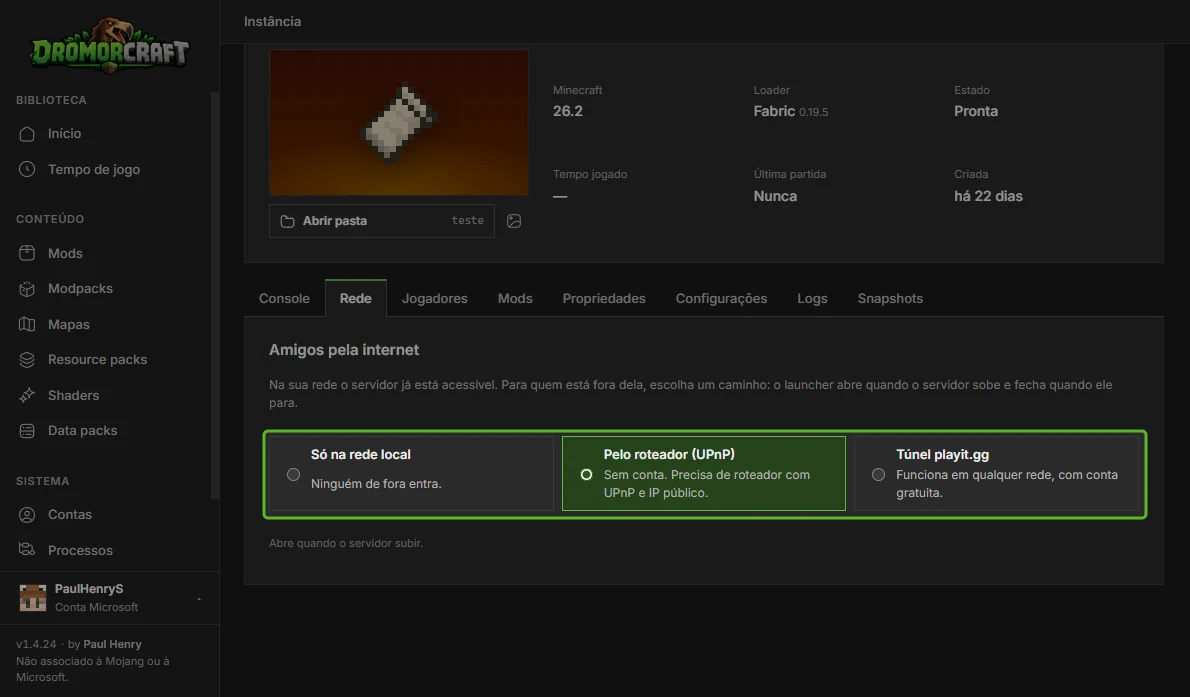Expand the PaulHenryS account switcher

[109, 598]
